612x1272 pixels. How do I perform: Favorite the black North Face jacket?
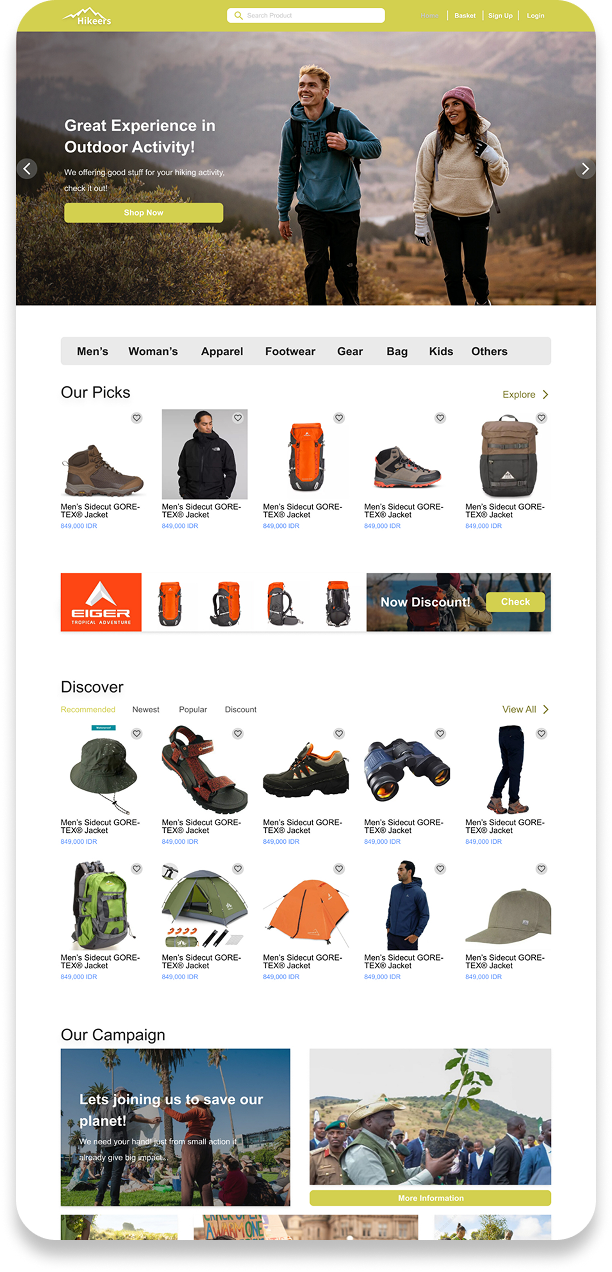click(x=238, y=418)
